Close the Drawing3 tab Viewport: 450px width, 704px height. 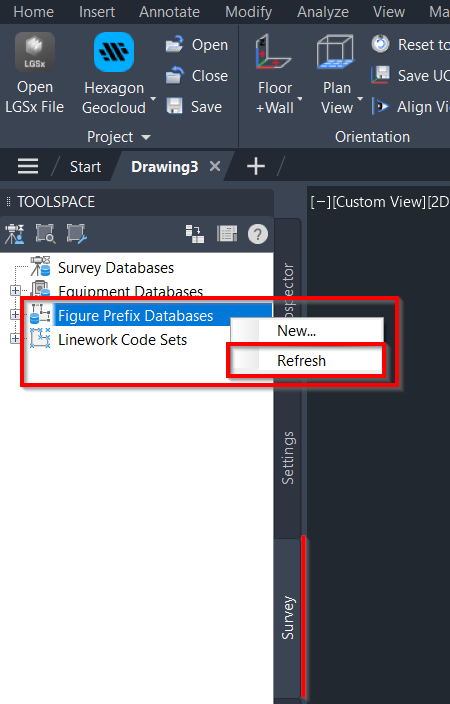point(215,167)
